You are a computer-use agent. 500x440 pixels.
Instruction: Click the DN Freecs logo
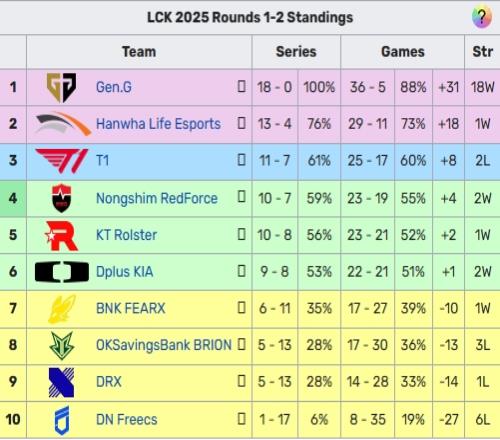[x=62, y=420]
